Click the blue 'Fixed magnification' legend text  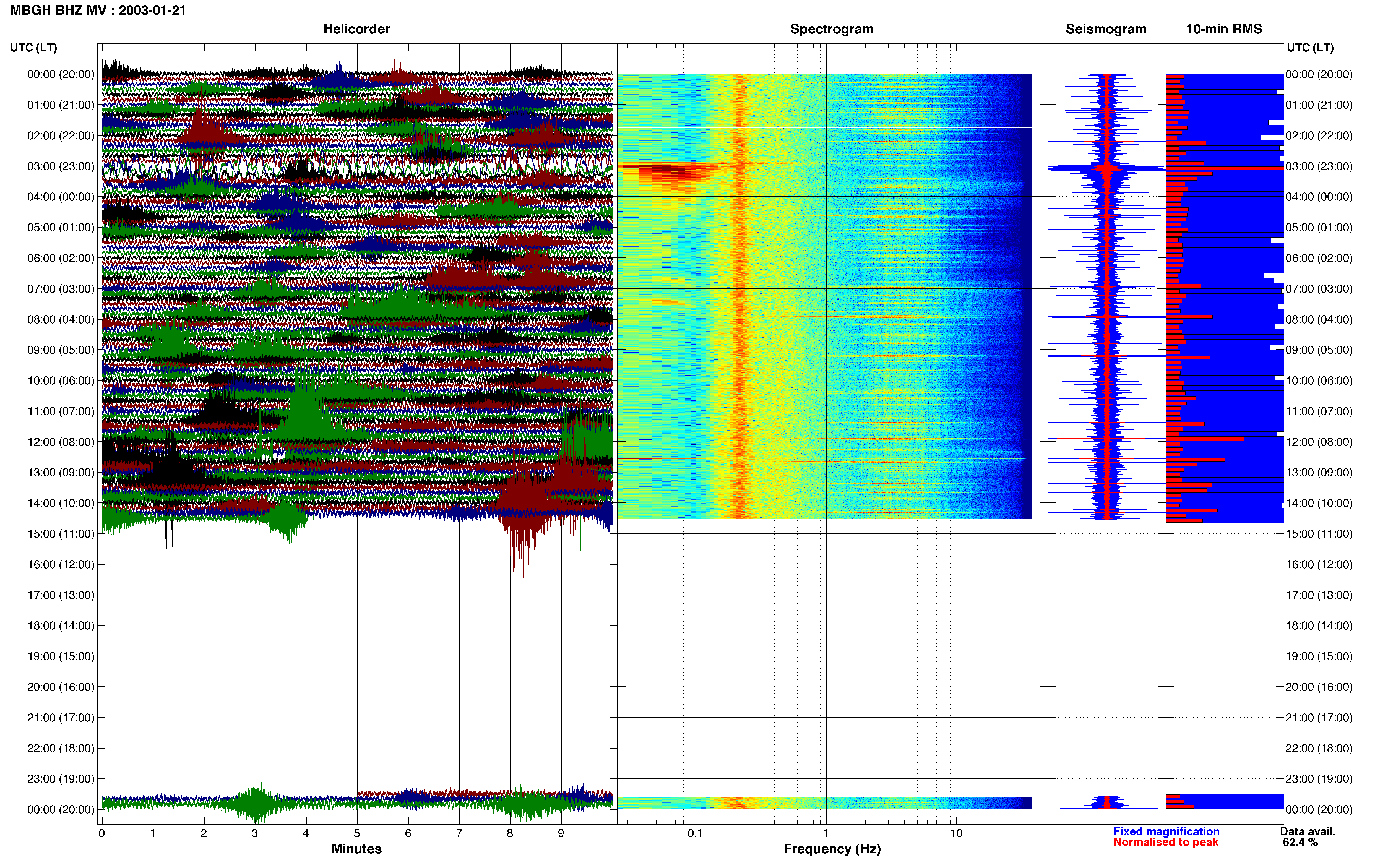(x=1166, y=831)
